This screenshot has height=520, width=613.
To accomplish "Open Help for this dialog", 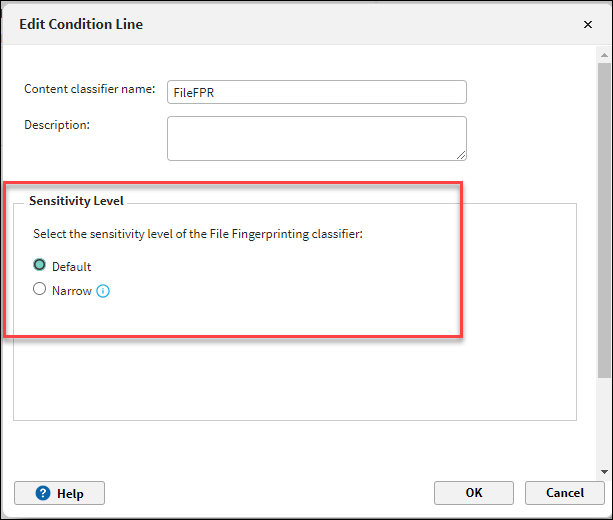I will point(59,493).
